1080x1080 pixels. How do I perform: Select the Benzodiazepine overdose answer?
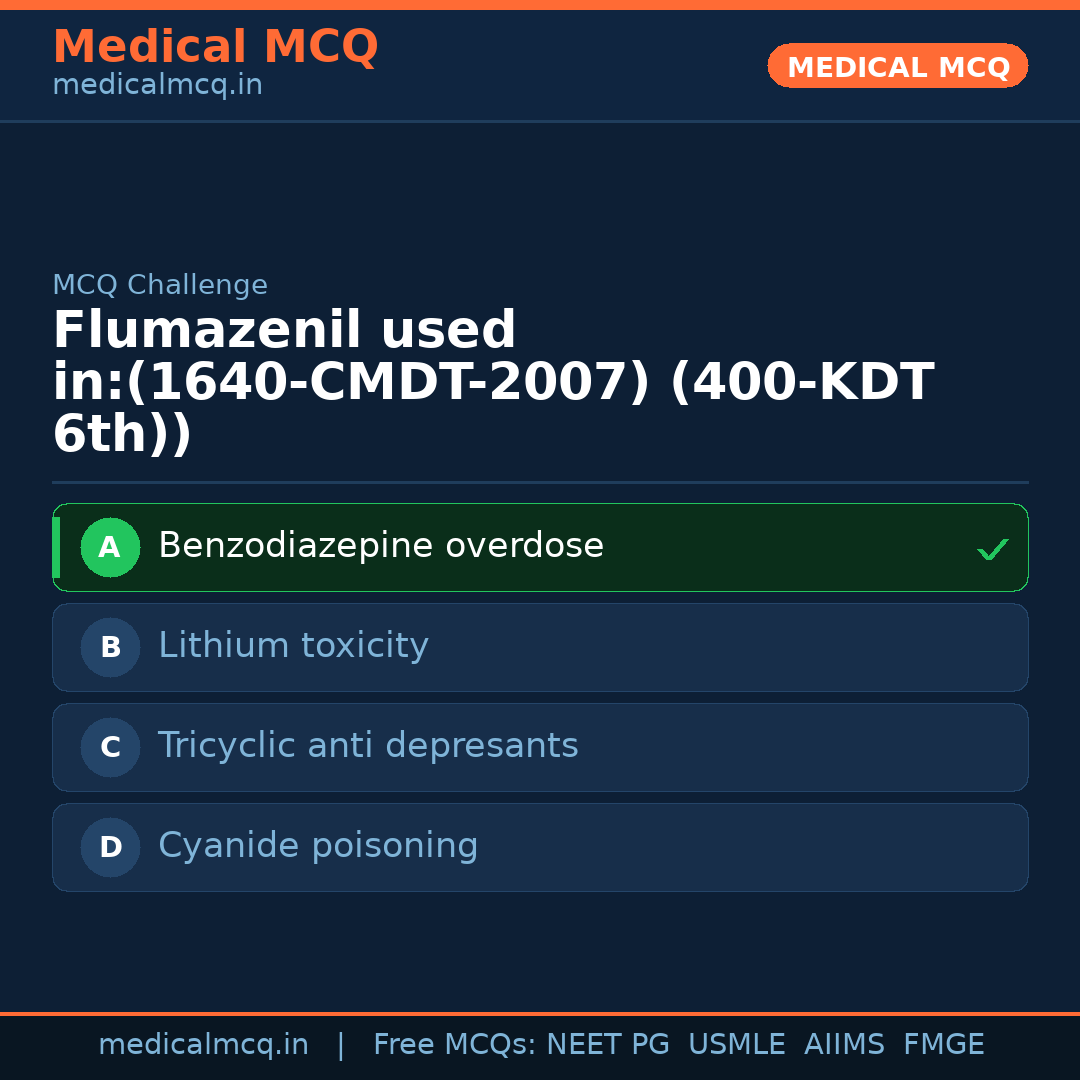(x=381, y=546)
